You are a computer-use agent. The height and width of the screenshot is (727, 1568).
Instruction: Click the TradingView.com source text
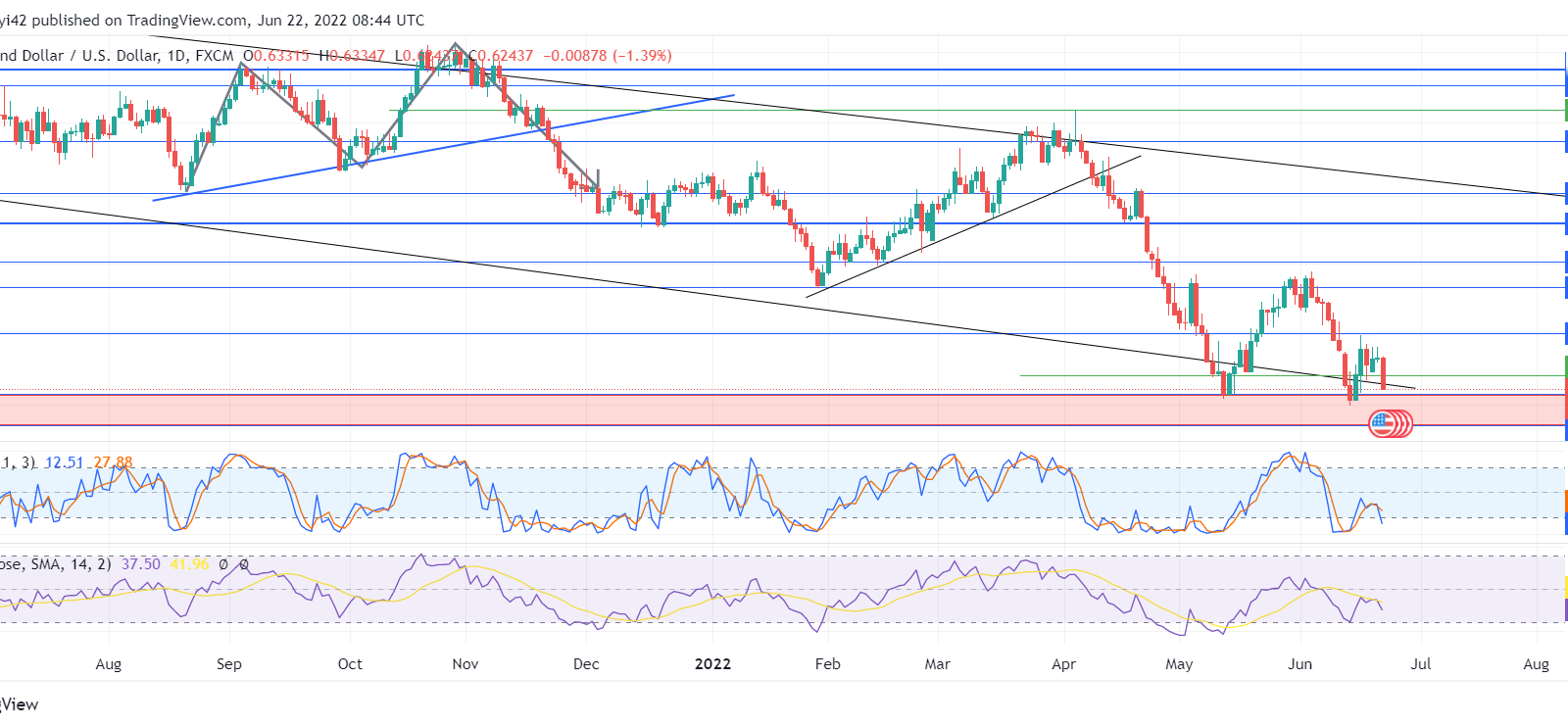(187, 20)
